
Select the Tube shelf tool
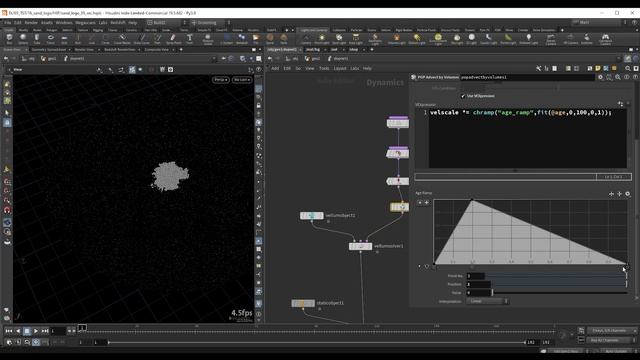[37, 39]
